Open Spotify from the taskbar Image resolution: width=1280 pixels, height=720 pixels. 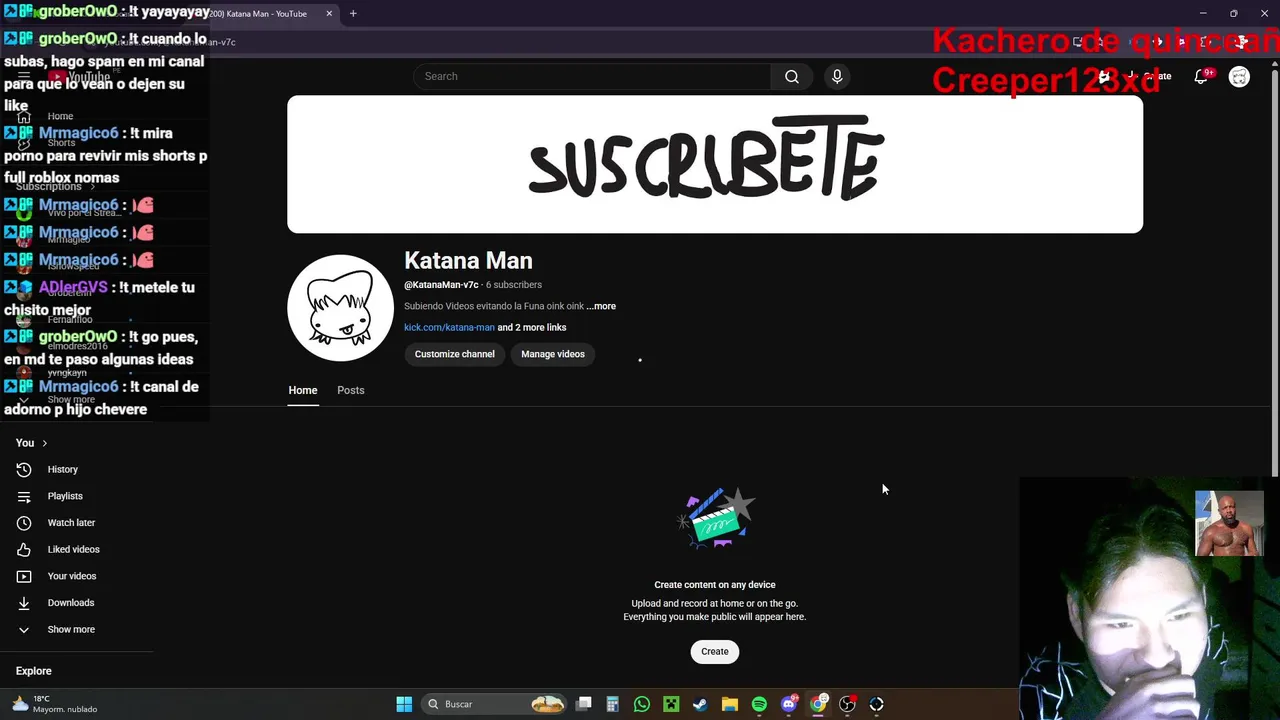(759, 704)
